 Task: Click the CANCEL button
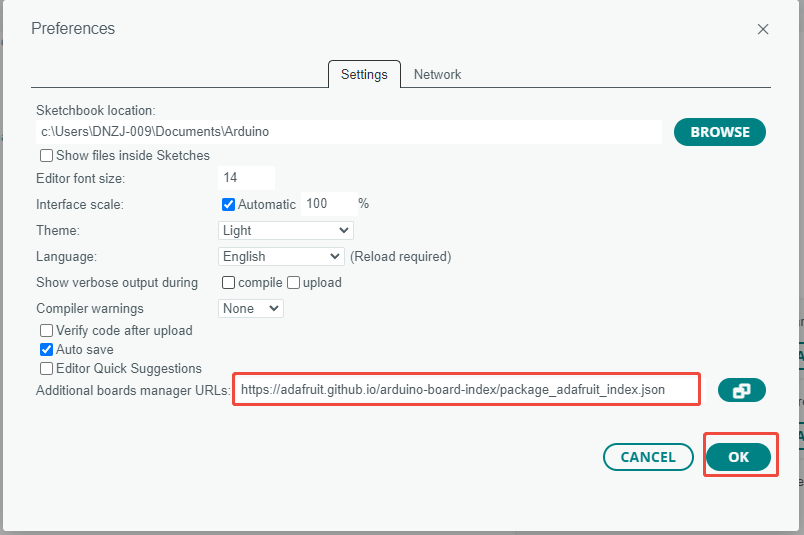coord(648,457)
